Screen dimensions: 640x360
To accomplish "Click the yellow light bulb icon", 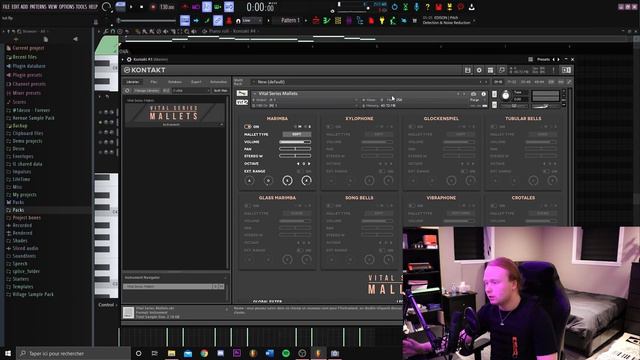I will click(382, 20).
